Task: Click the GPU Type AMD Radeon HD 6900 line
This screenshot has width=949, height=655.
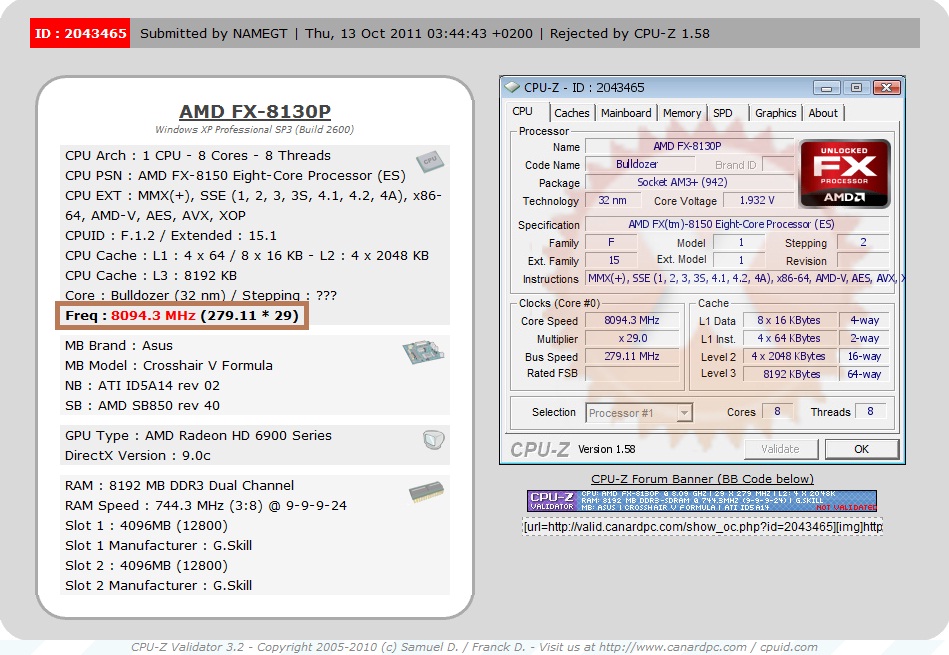Action: [x=199, y=435]
